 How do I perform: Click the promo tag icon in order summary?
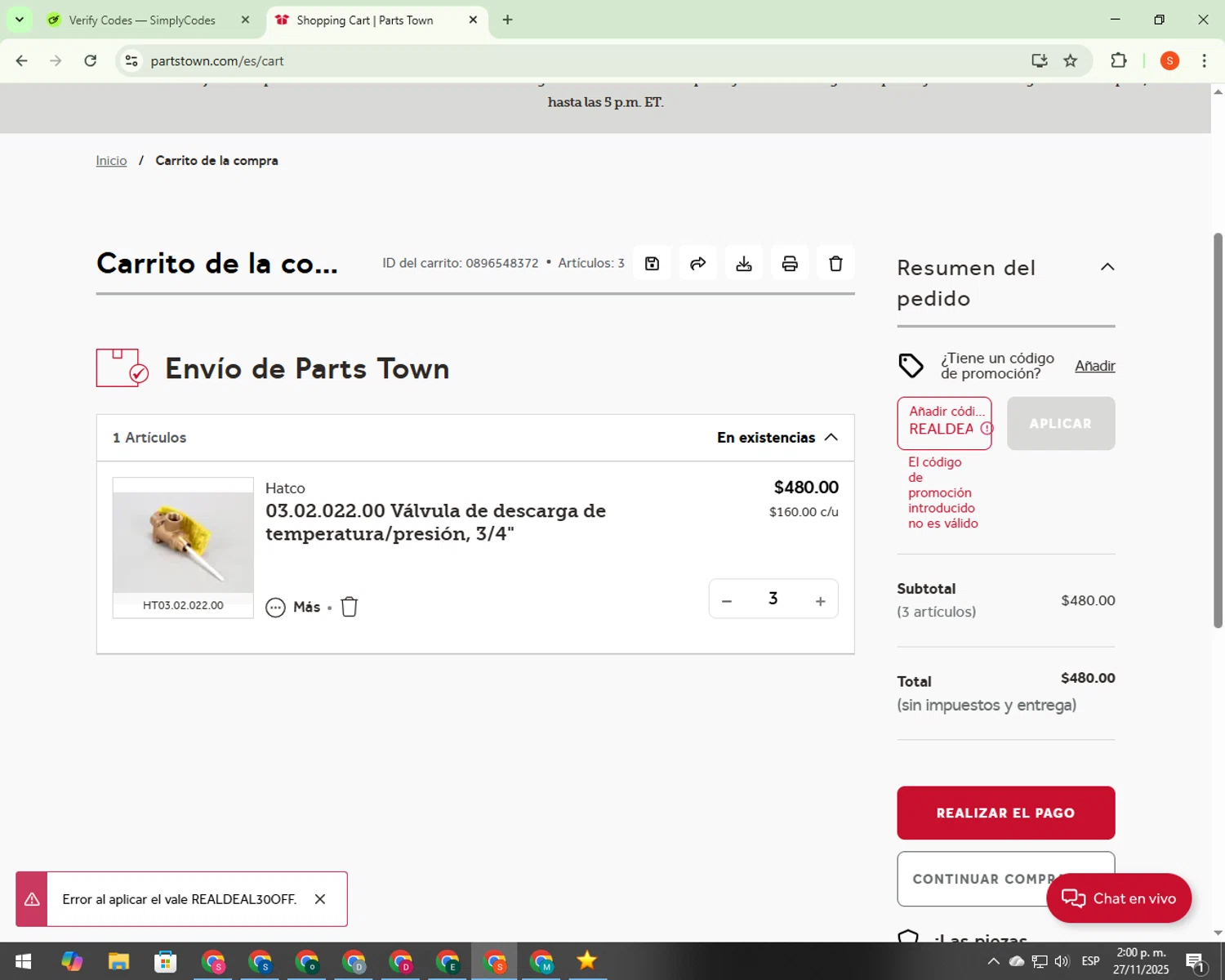(911, 366)
